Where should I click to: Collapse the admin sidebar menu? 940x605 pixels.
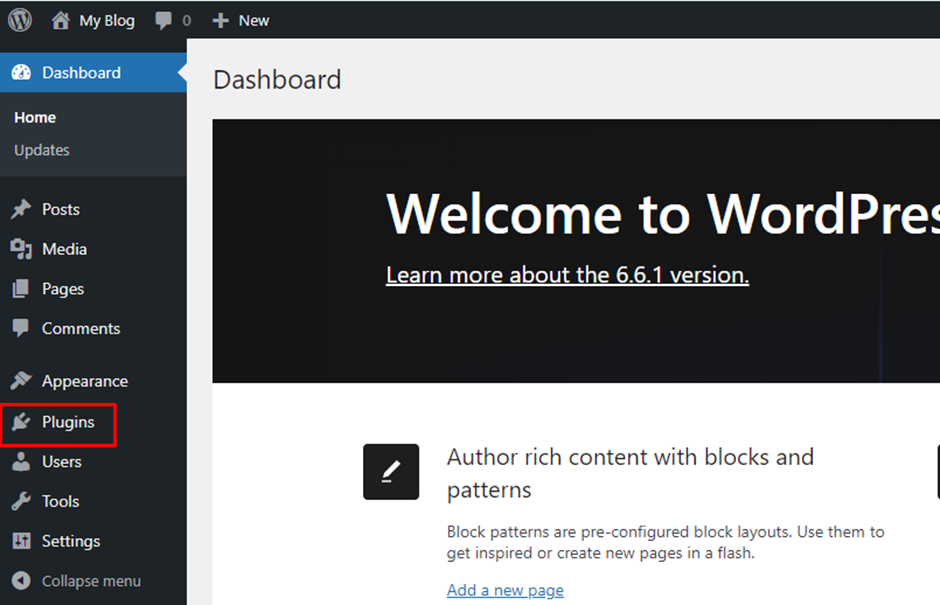(x=90, y=580)
